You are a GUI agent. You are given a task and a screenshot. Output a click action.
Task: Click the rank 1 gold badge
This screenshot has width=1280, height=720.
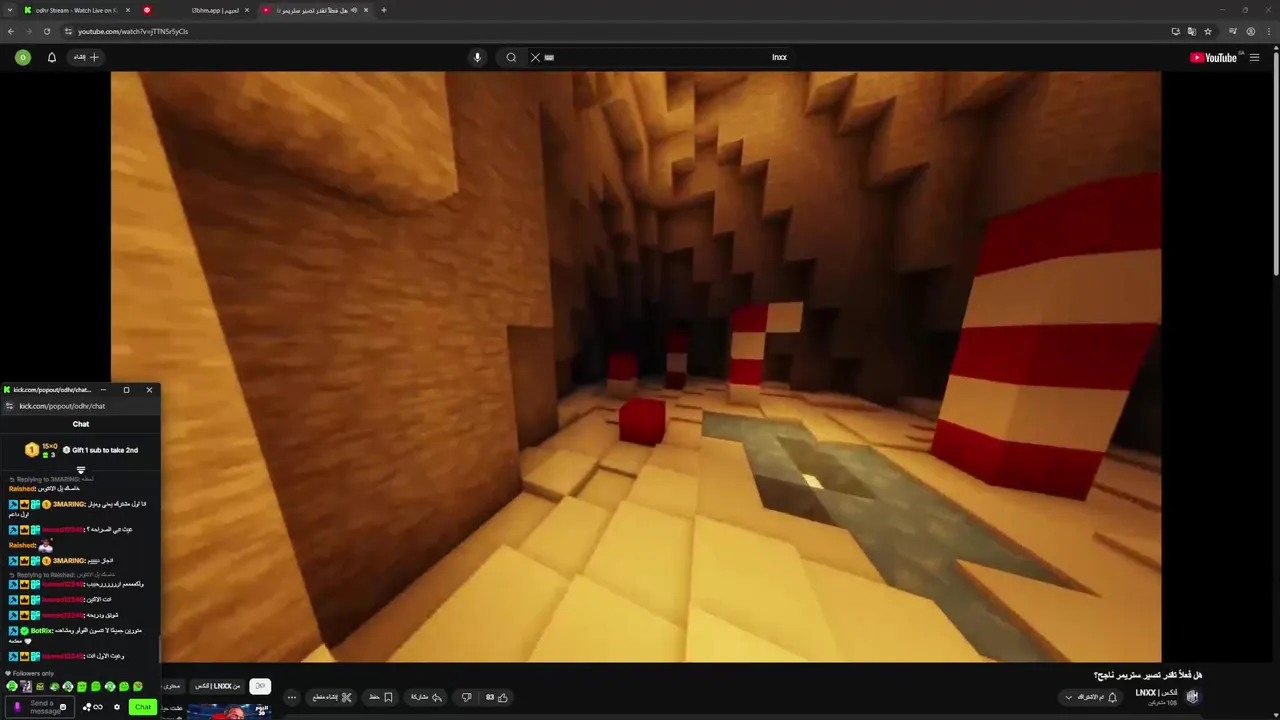click(x=32, y=450)
